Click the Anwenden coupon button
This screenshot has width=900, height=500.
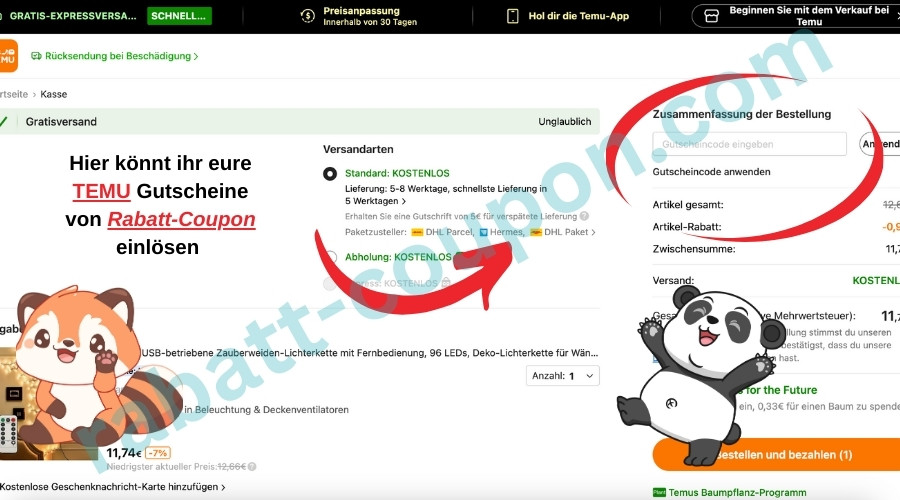tap(880, 144)
